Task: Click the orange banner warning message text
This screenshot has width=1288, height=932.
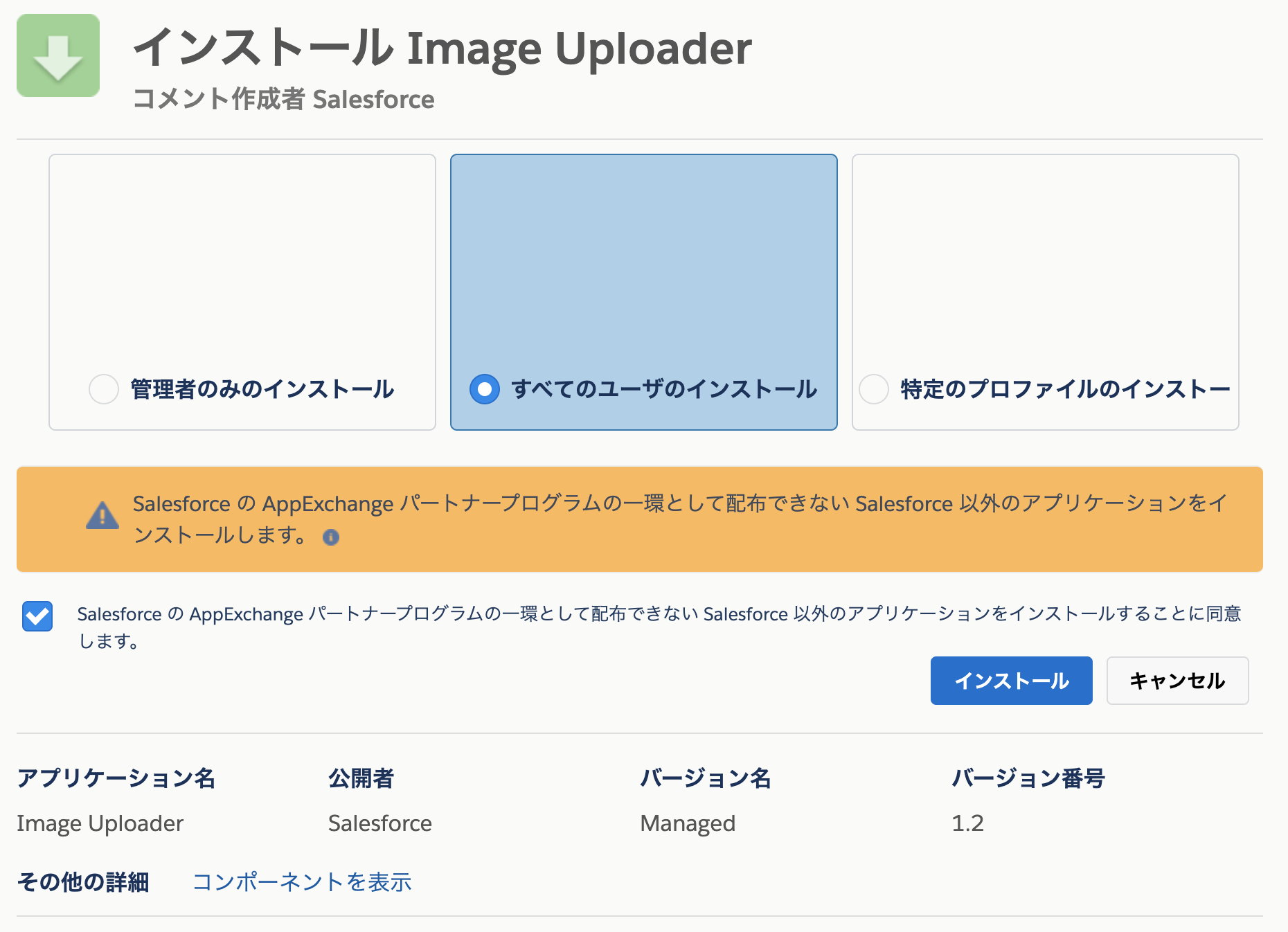Action: [680, 519]
